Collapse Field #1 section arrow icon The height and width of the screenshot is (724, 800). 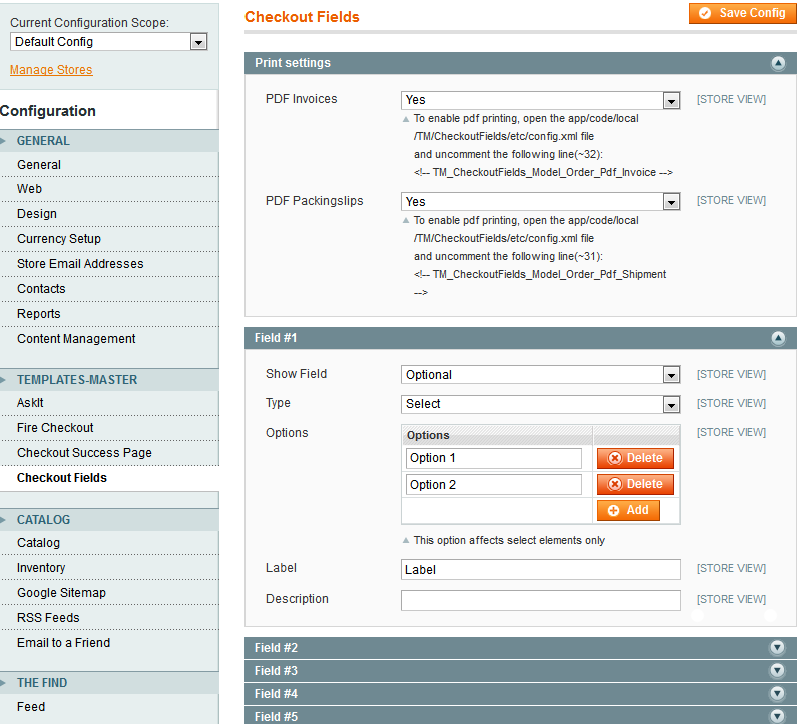click(x=778, y=339)
